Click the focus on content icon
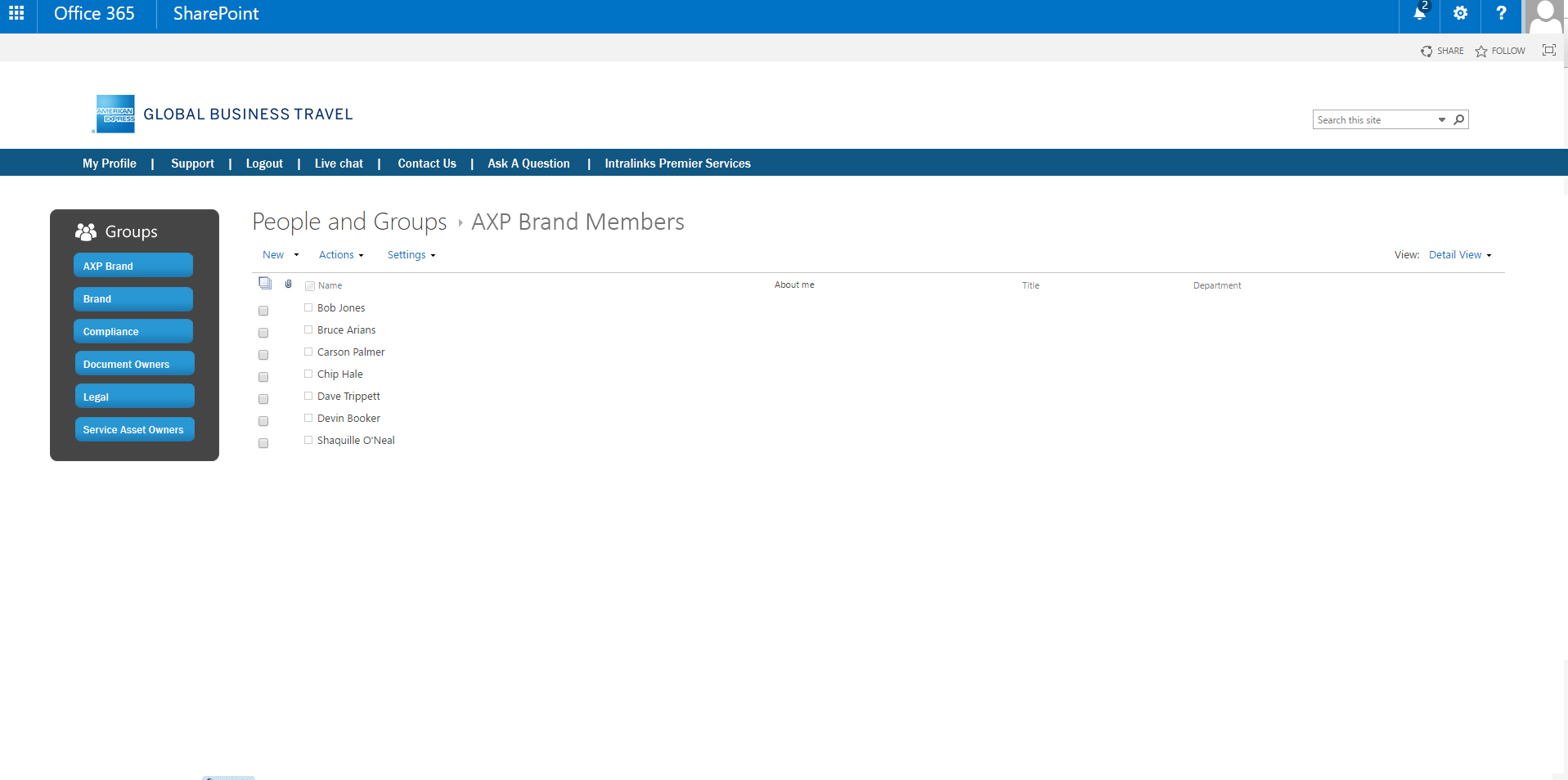Image resolution: width=1568 pixels, height=780 pixels. (x=1548, y=51)
